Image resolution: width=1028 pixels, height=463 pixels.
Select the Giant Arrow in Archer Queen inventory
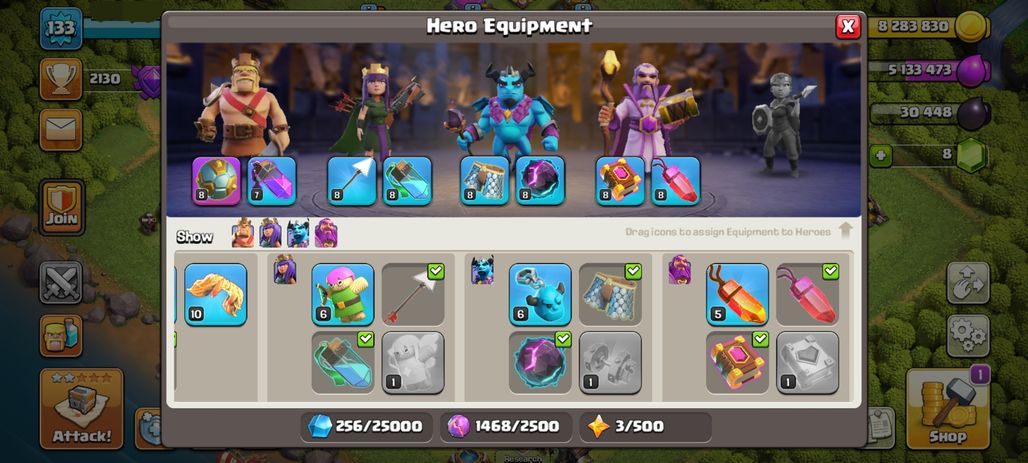tap(413, 294)
